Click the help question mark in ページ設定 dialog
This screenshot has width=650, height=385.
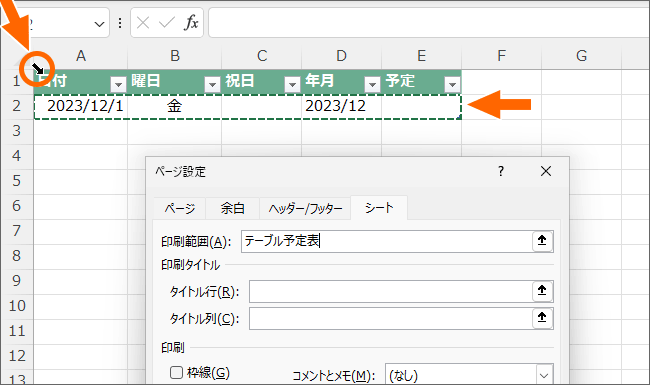pyautogui.click(x=501, y=171)
